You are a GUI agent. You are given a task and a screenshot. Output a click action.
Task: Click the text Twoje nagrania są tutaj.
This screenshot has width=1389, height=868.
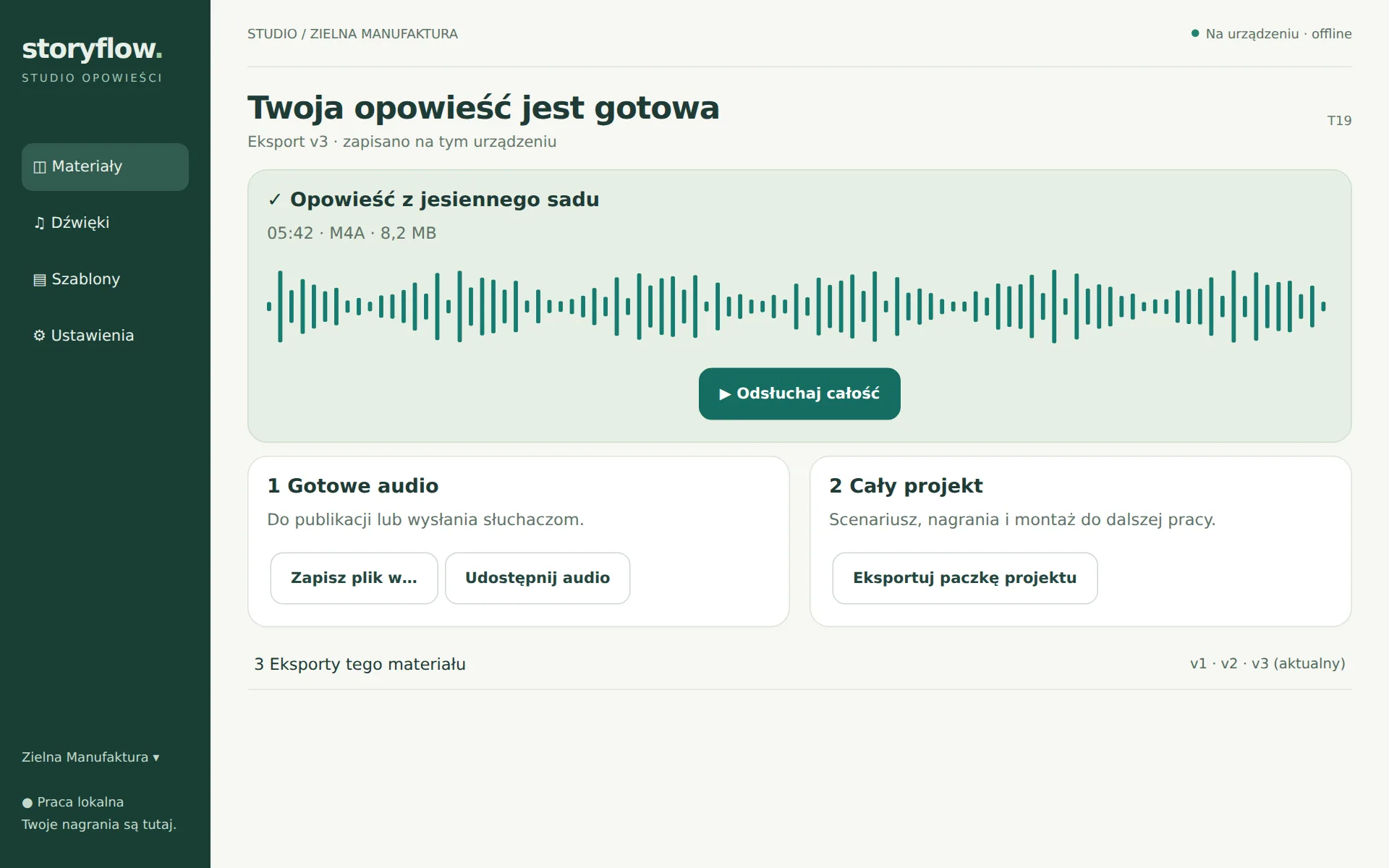pos(99,825)
